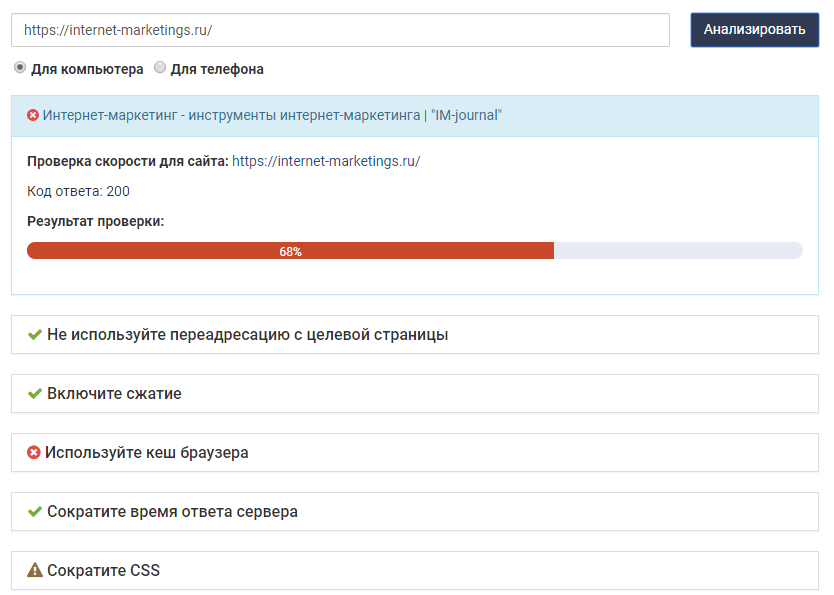Click the Код ответа: 200 text
Screen dimensions: 834x595
[78, 191]
